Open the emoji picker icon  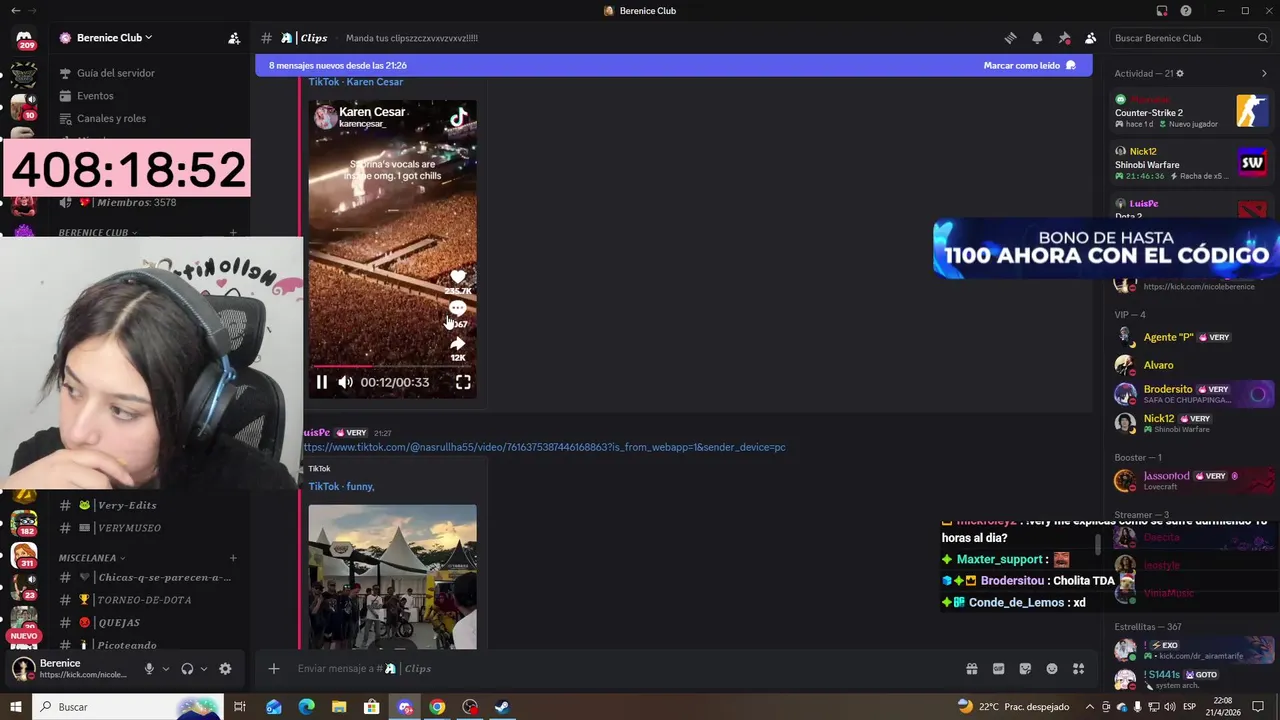(x=1052, y=669)
